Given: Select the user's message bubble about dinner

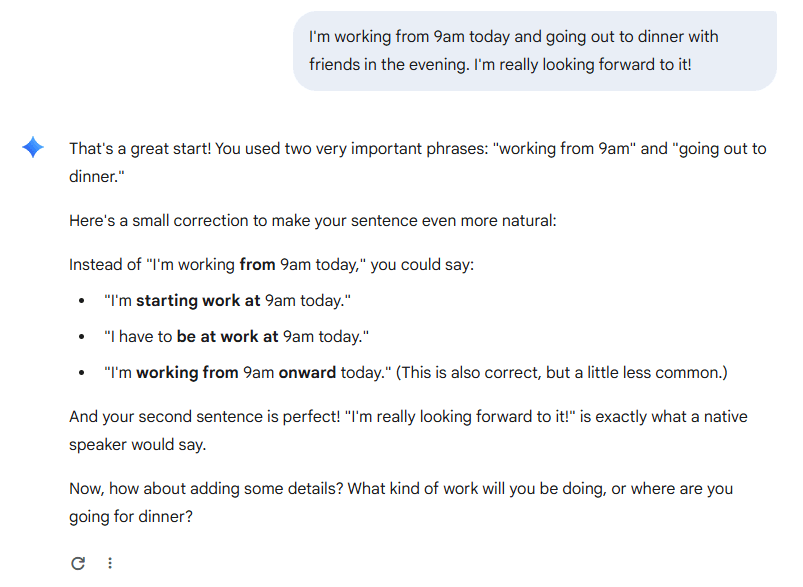Looking at the screenshot, I should [535, 51].
